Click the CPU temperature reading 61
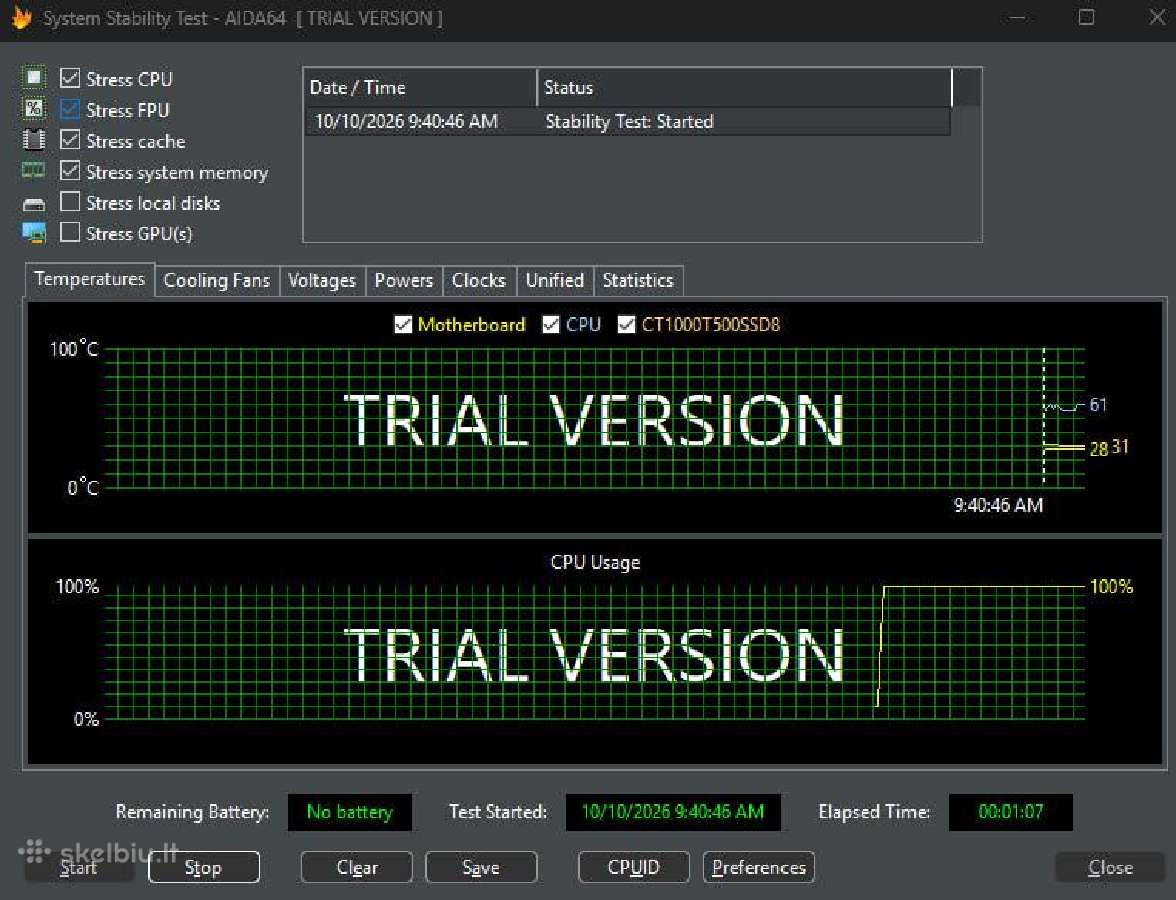 (x=1098, y=405)
